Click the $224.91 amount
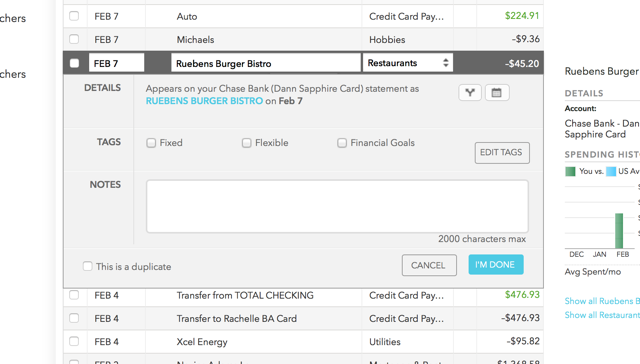The image size is (640, 364). (522, 16)
